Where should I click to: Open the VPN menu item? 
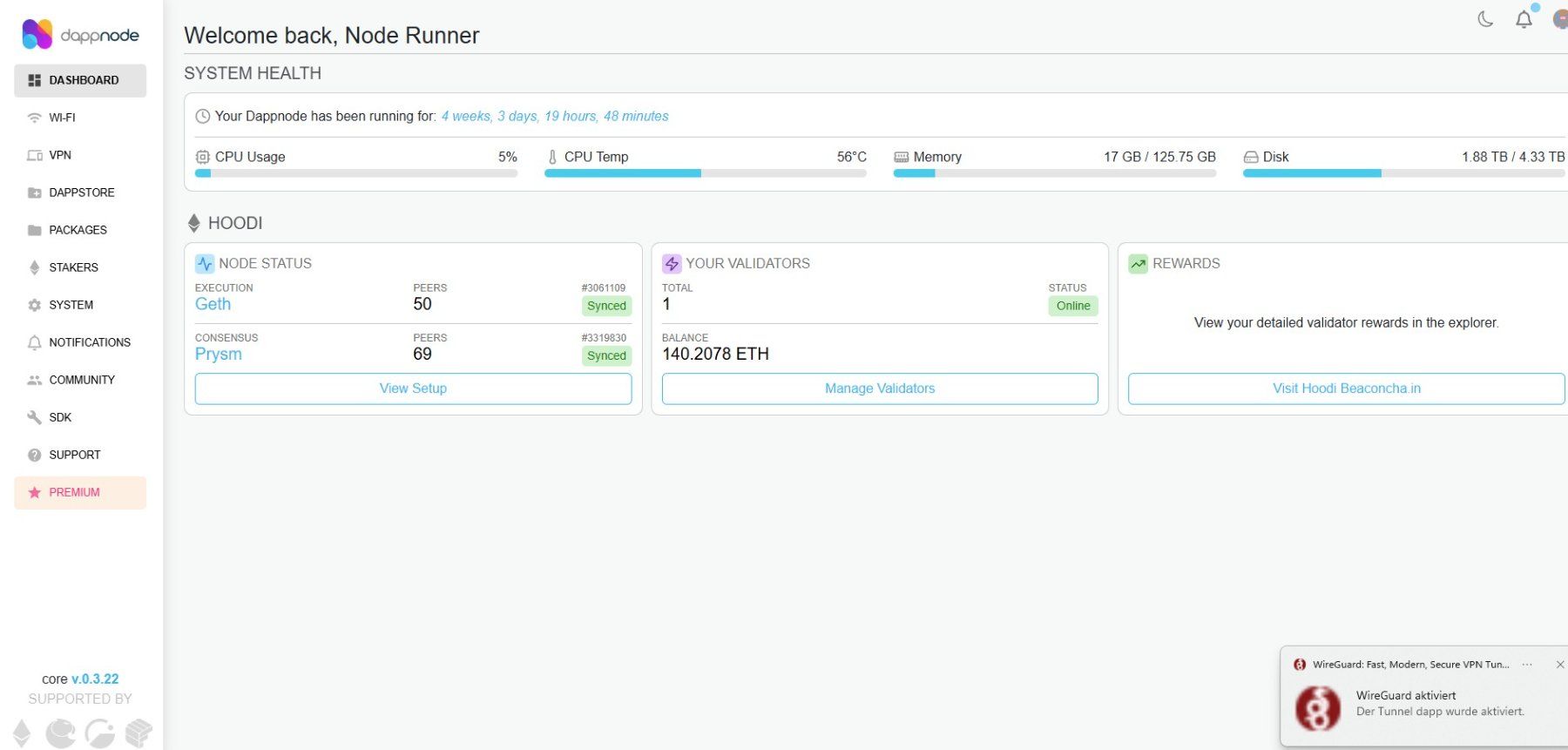coord(80,155)
